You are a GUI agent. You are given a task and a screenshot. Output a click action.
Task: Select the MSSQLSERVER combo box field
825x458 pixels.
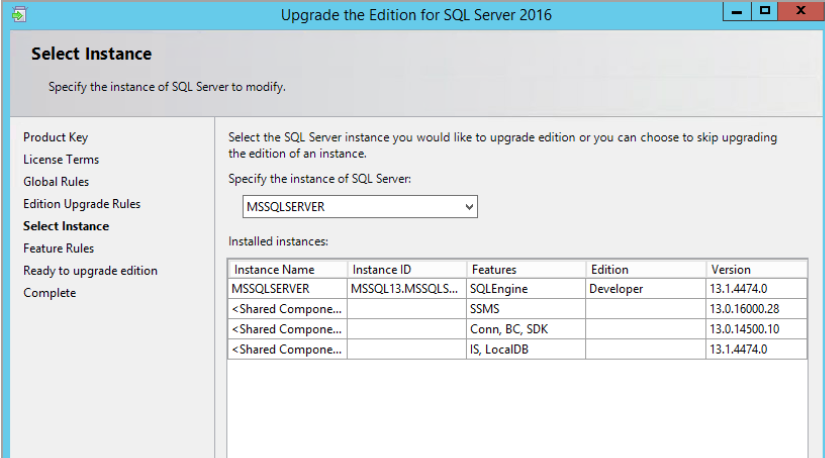click(360, 207)
